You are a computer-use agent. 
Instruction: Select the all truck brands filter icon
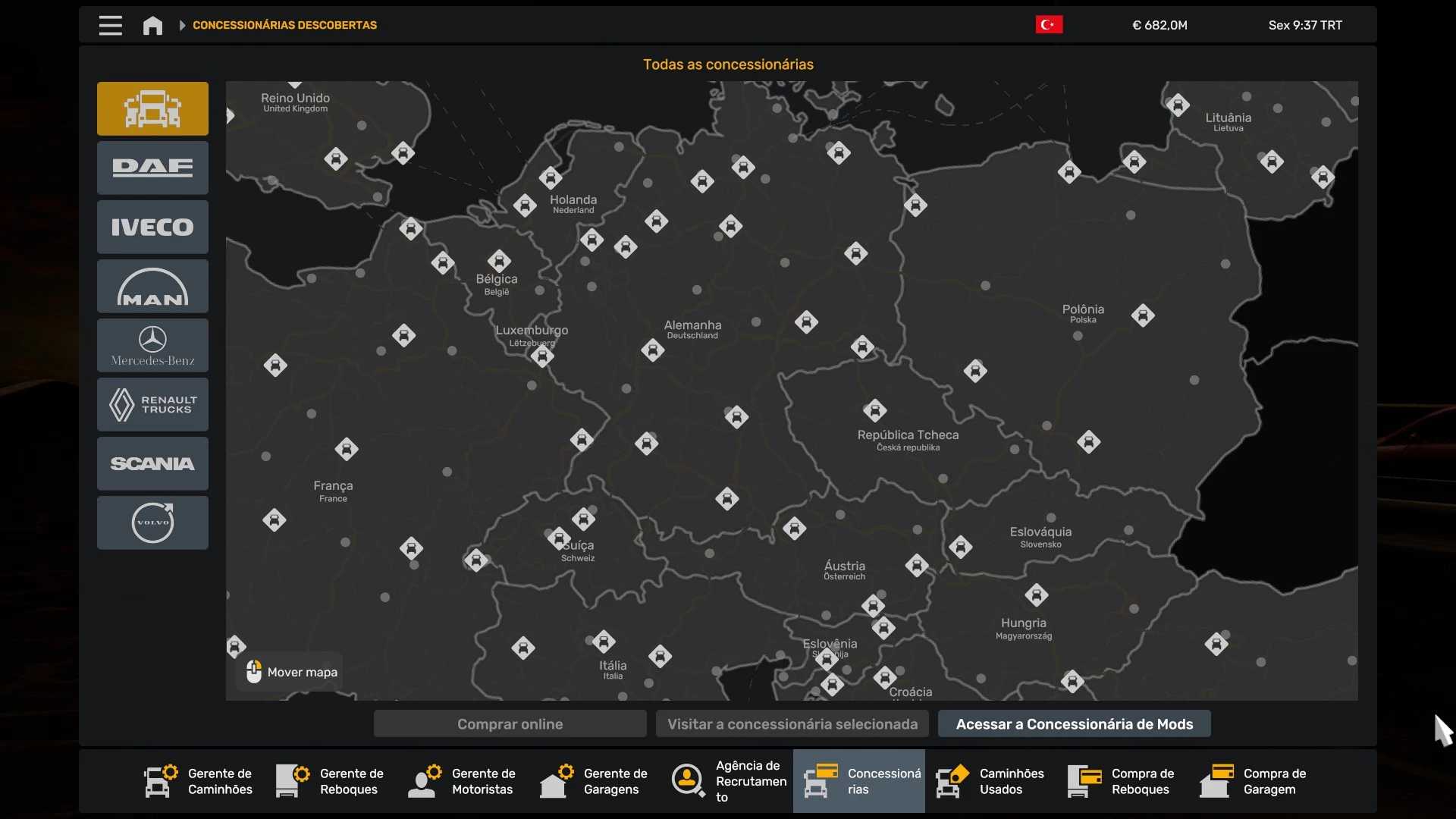point(152,108)
